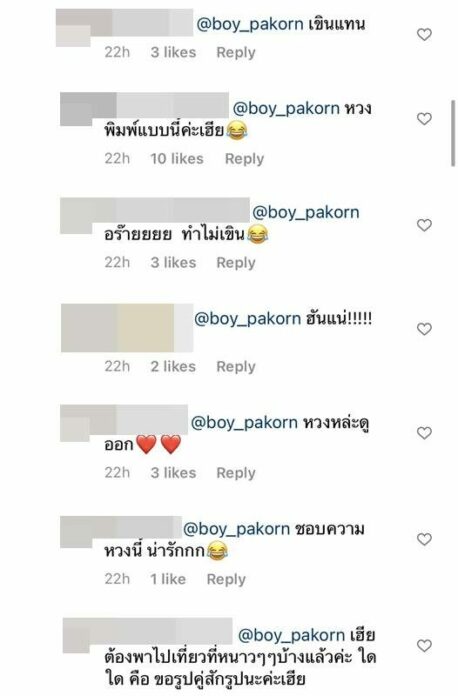Click the vertical scrollbar thumb
Viewport: 458px width, 696px height.
coord(453,133)
